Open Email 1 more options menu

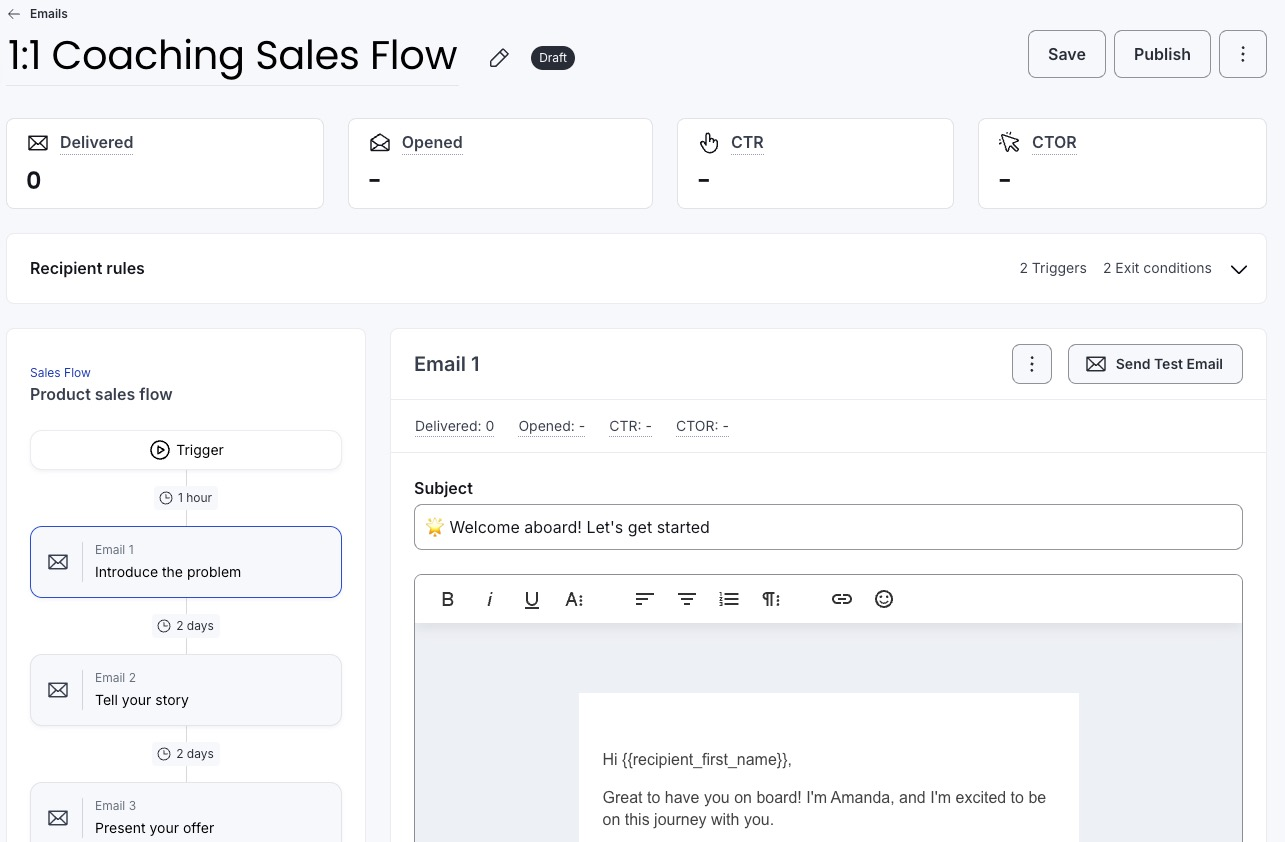(x=1032, y=364)
